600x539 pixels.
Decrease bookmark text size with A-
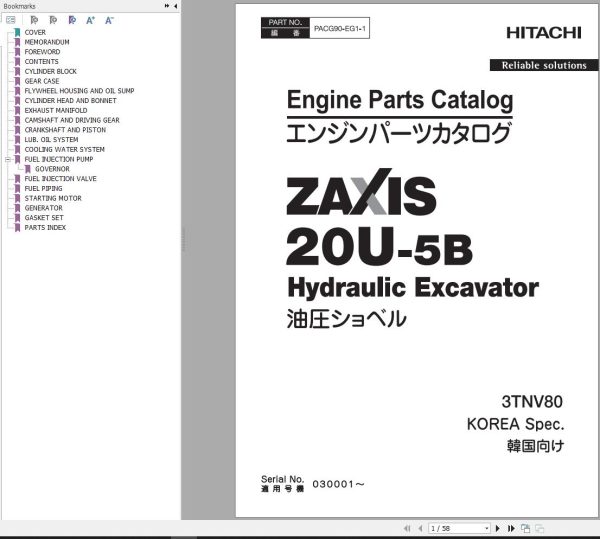pos(109,20)
